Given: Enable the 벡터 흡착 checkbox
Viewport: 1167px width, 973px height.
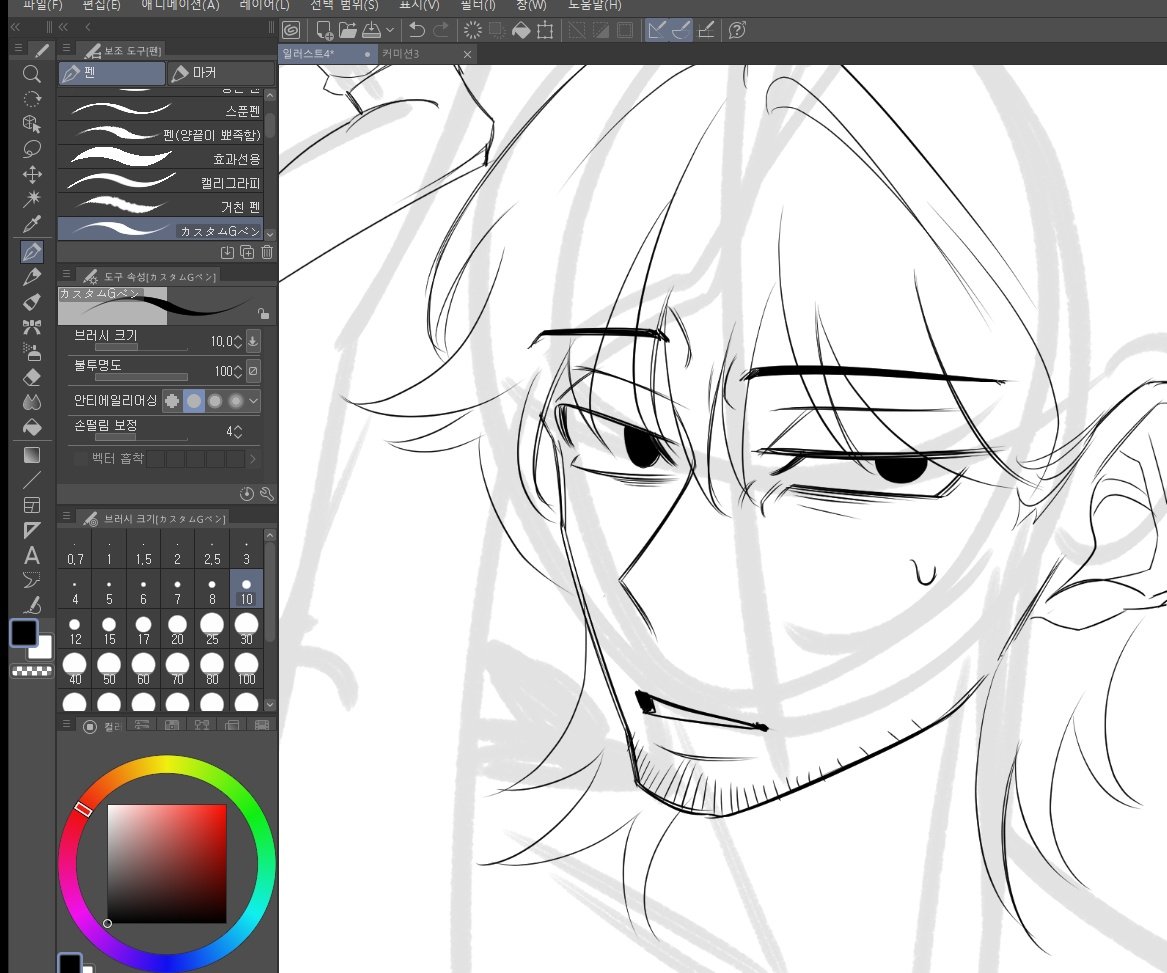Looking at the screenshot, I should tap(80, 459).
